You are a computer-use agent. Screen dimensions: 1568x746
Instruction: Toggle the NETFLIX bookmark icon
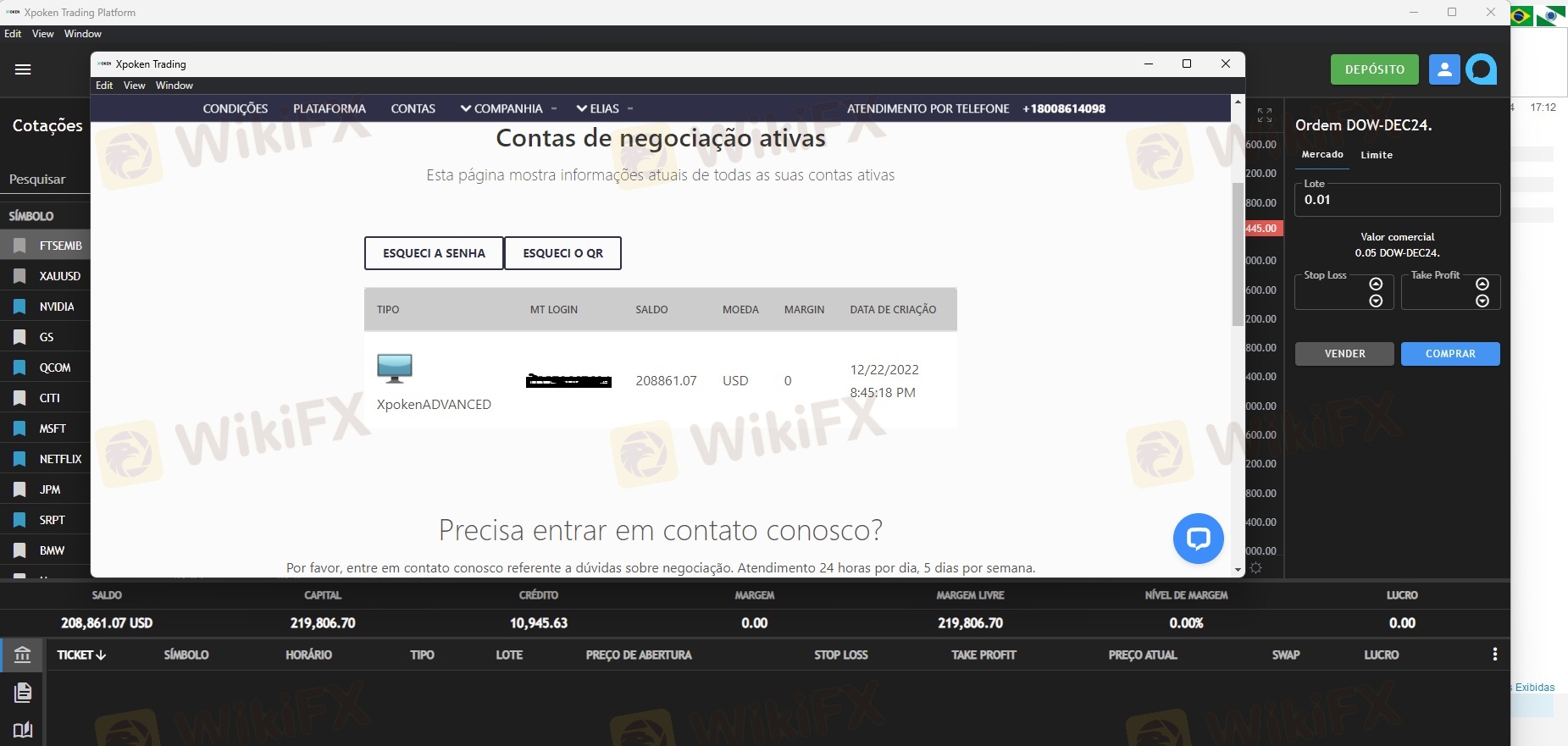19,459
